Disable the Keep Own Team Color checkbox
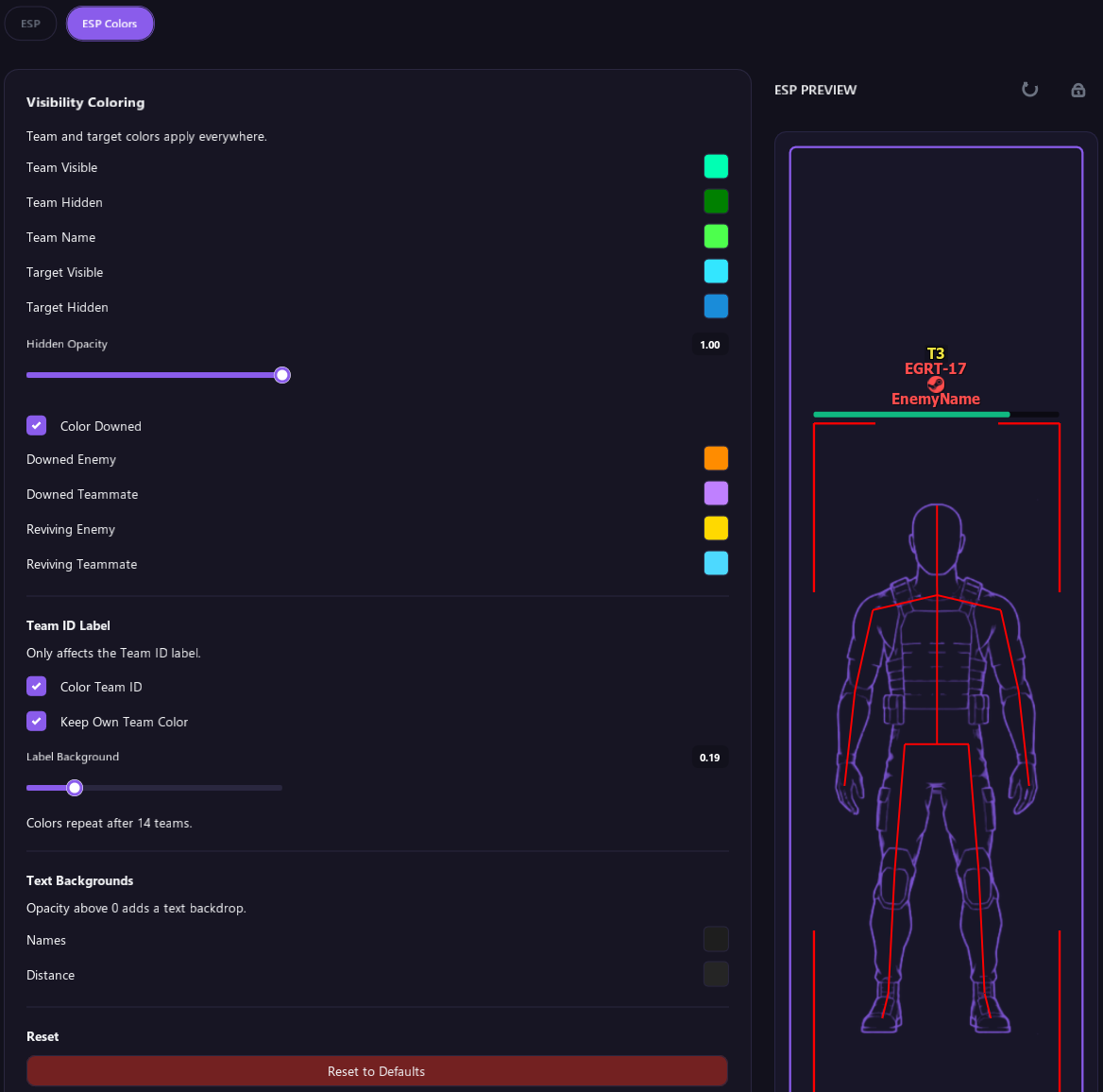The width and height of the screenshot is (1103, 1092). (37, 721)
